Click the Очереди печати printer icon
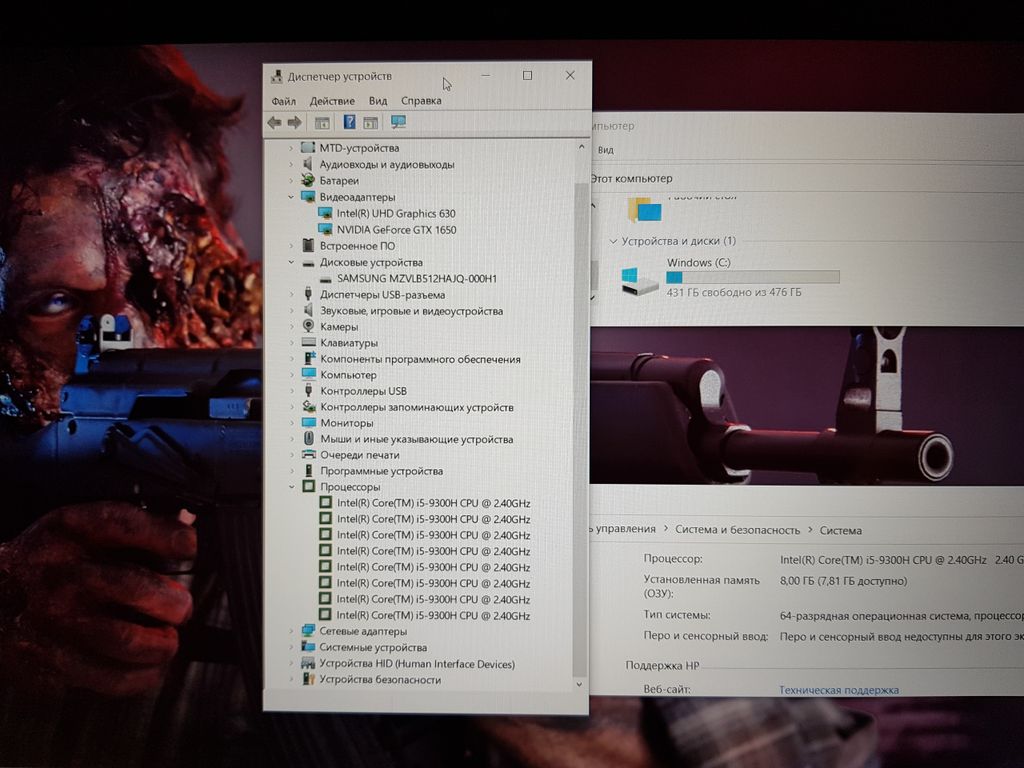The image size is (1024, 768). tap(309, 455)
